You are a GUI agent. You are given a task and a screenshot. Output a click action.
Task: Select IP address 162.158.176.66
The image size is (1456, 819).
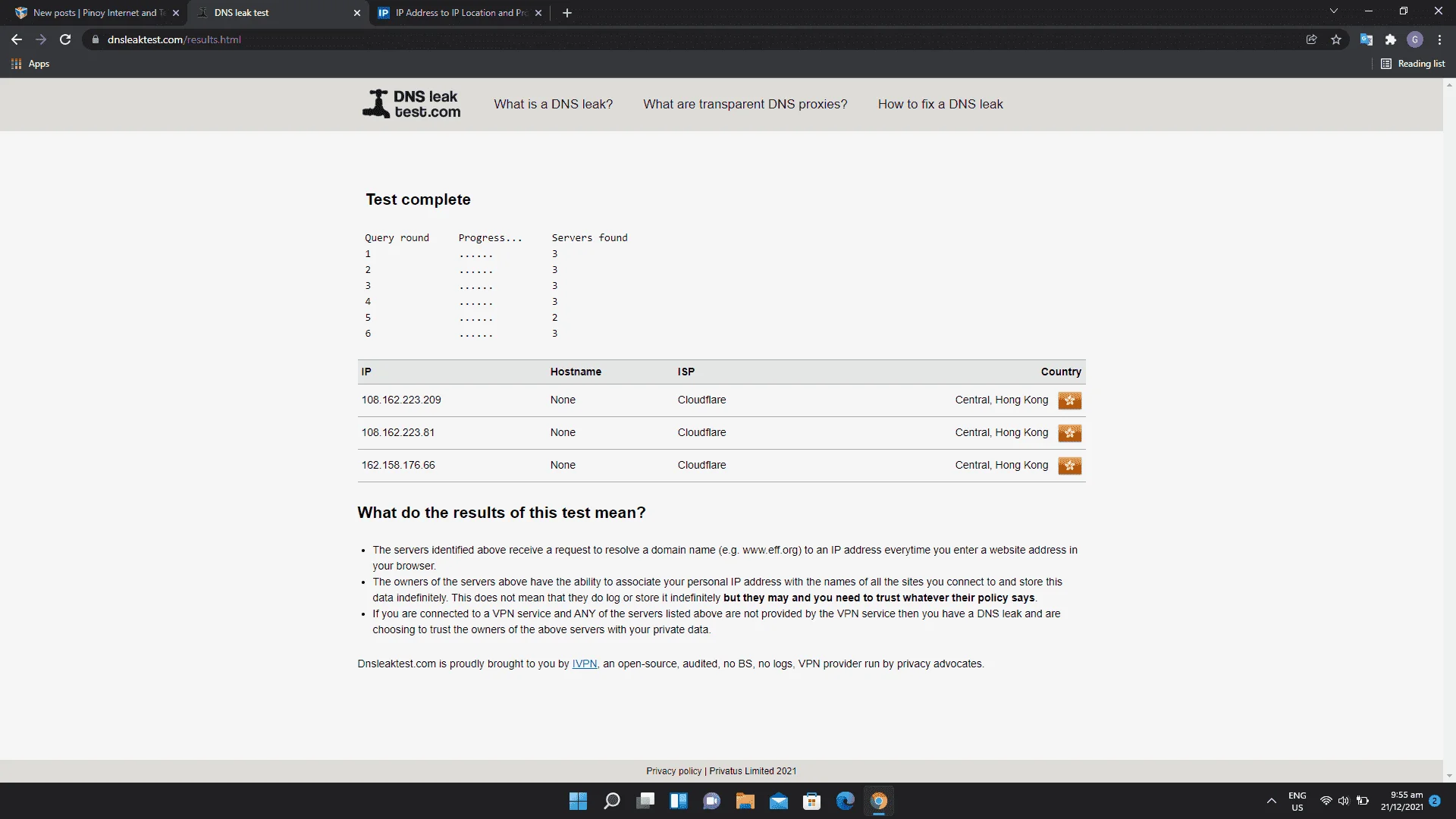tap(398, 466)
